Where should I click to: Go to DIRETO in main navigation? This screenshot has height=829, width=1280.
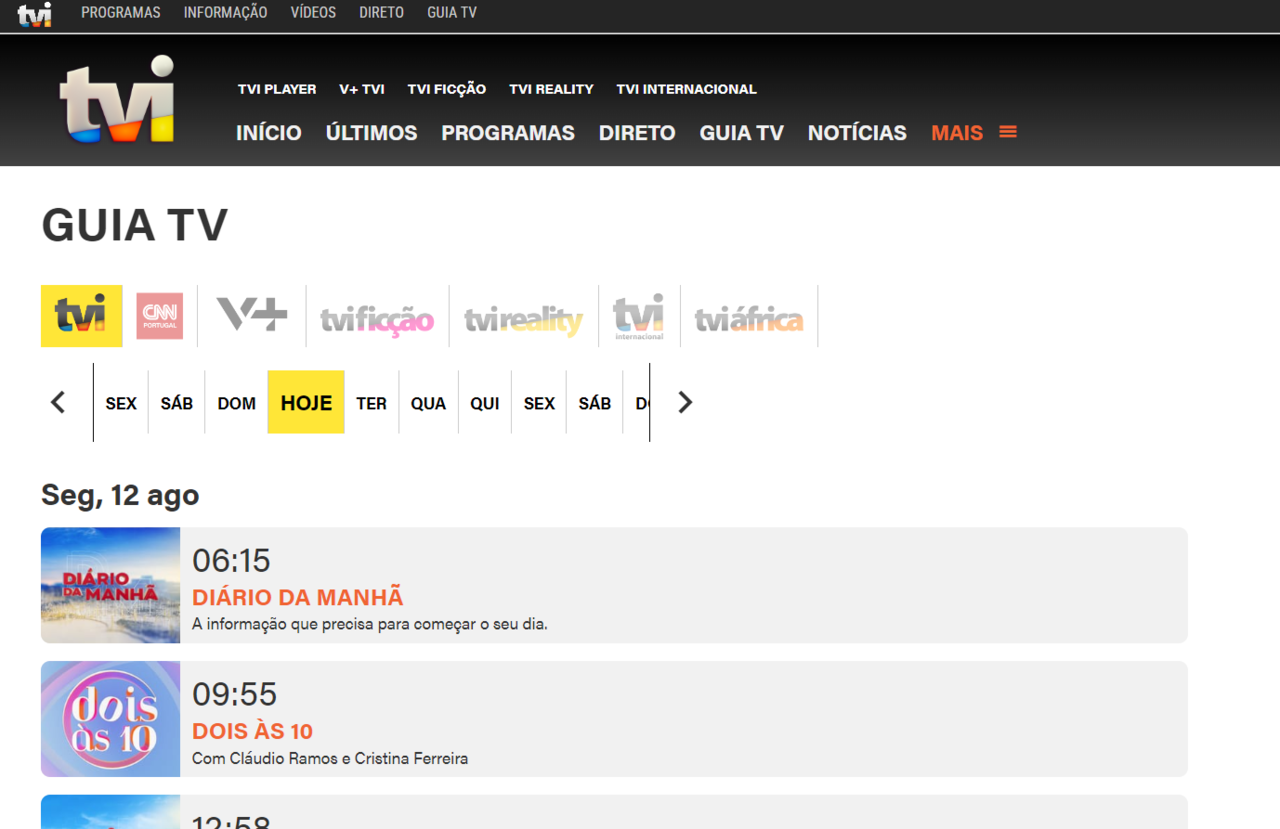coord(637,133)
